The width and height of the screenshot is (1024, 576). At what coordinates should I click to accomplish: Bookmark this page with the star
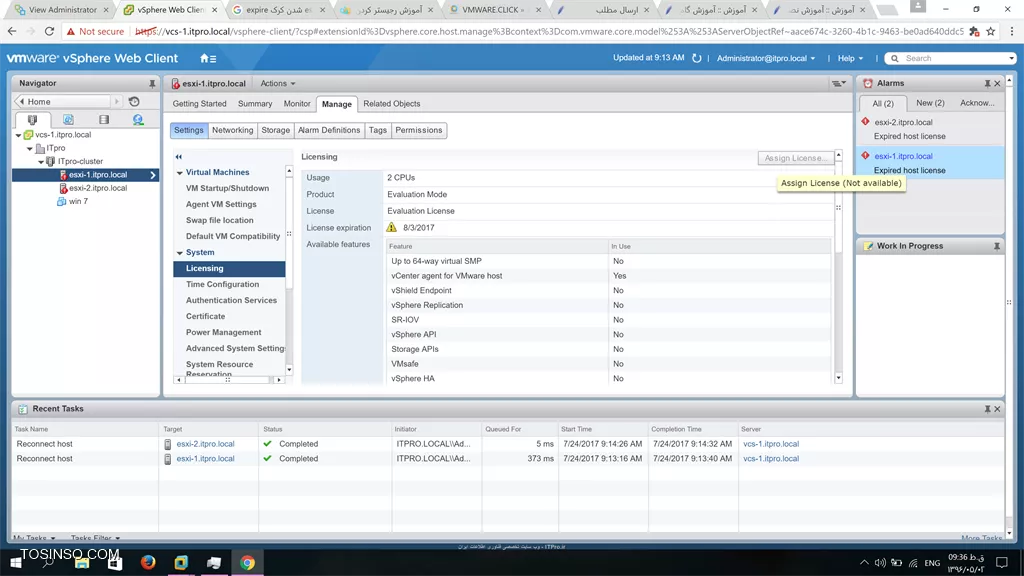[x=991, y=31]
